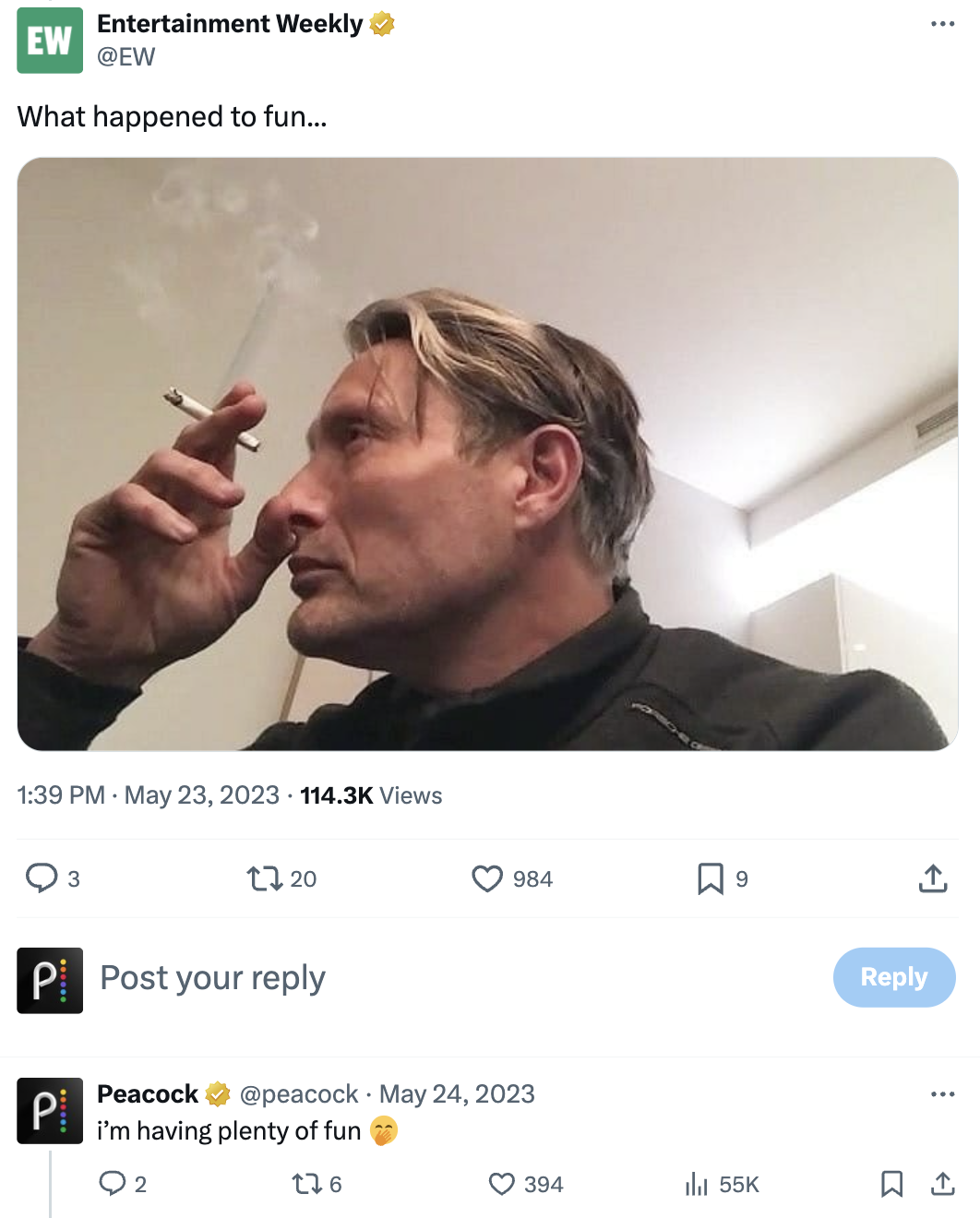Like the Entertainment Weekly post
The width and height of the screenshot is (980, 1218).
487,878
